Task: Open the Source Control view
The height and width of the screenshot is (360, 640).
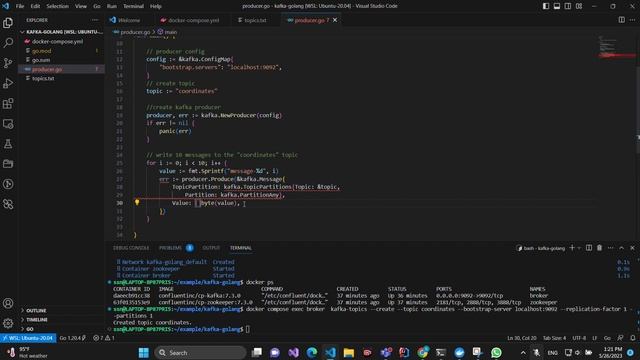Action: coord(8,63)
